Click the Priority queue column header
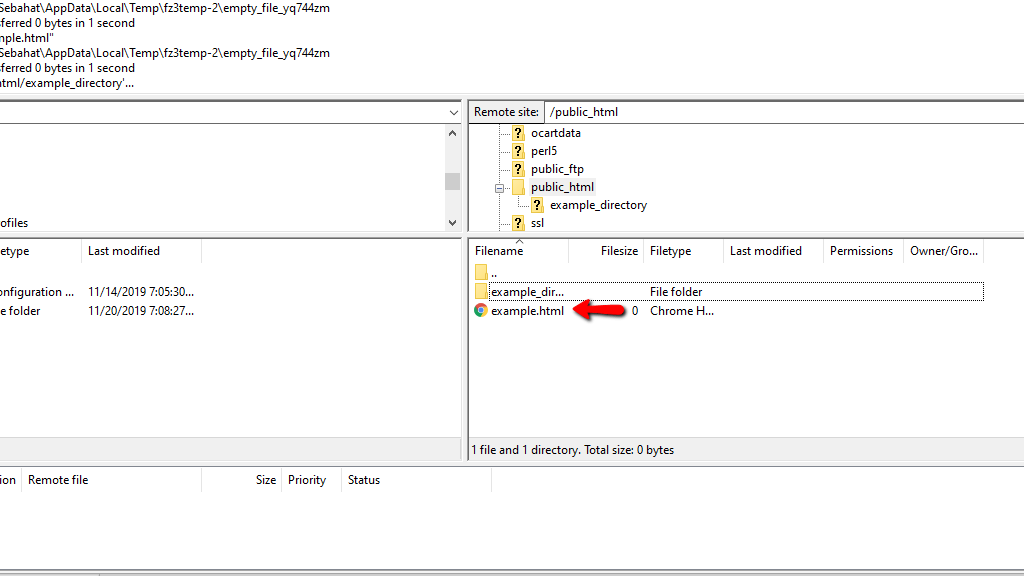Screen dimensions: 1024x576 (311, 480)
